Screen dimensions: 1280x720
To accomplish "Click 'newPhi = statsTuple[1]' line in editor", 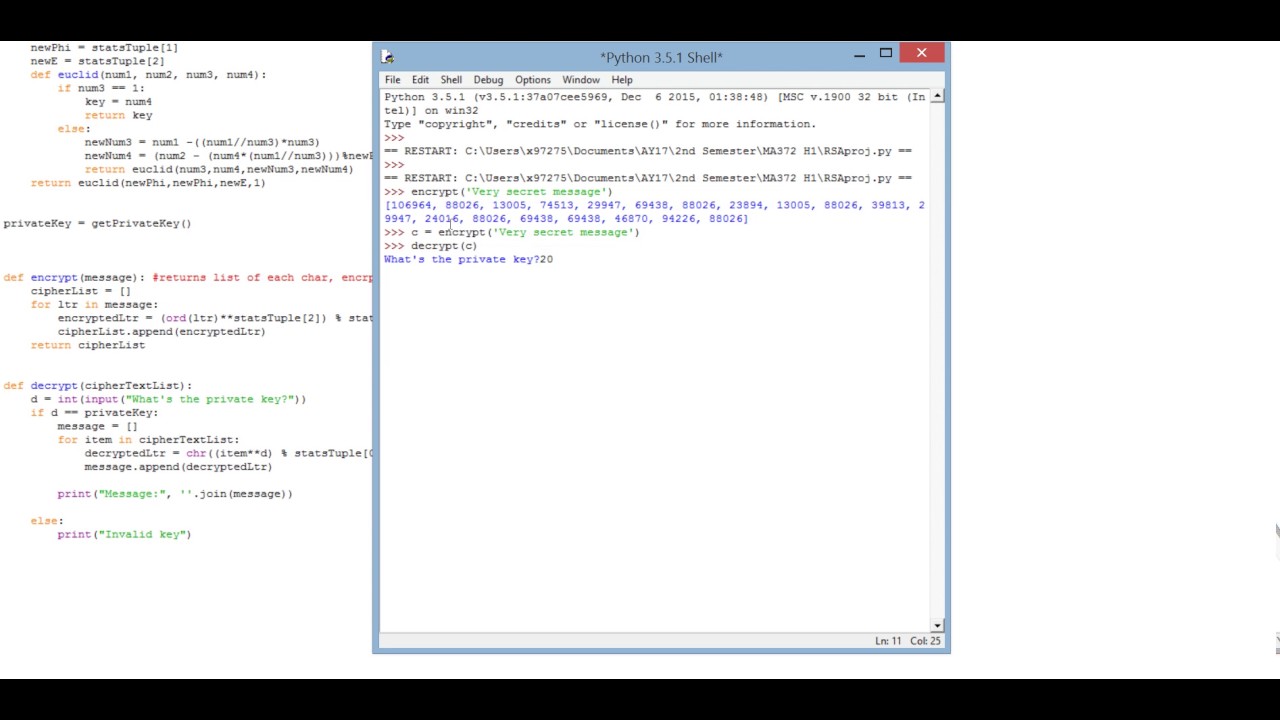I will (104, 48).
